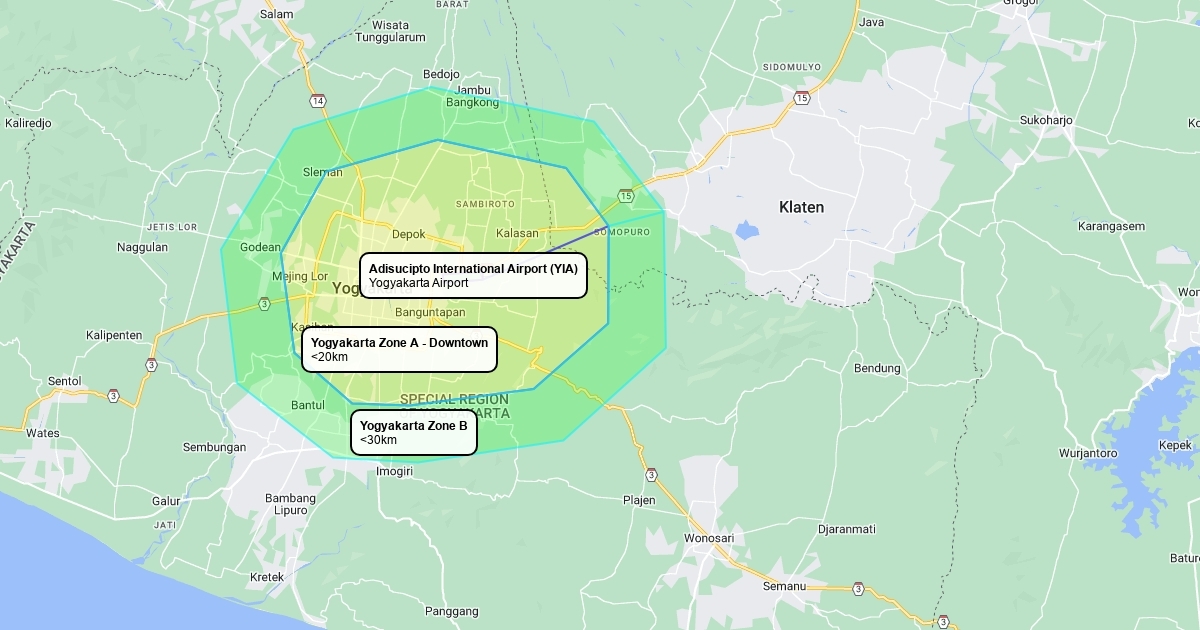Image resolution: width=1200 pixels, height=630 pixels.
Task: Select the Panggang label
Action: (x=452, y=611)
